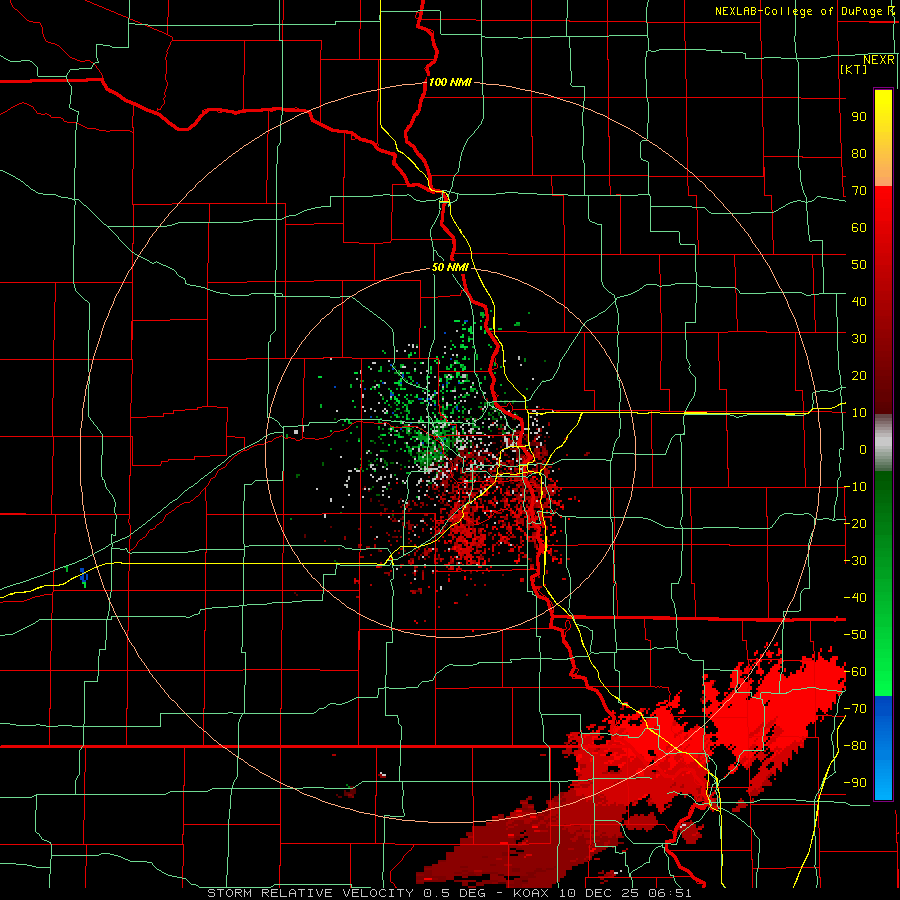Click the -90 value on velocity scale

point(855,783)
